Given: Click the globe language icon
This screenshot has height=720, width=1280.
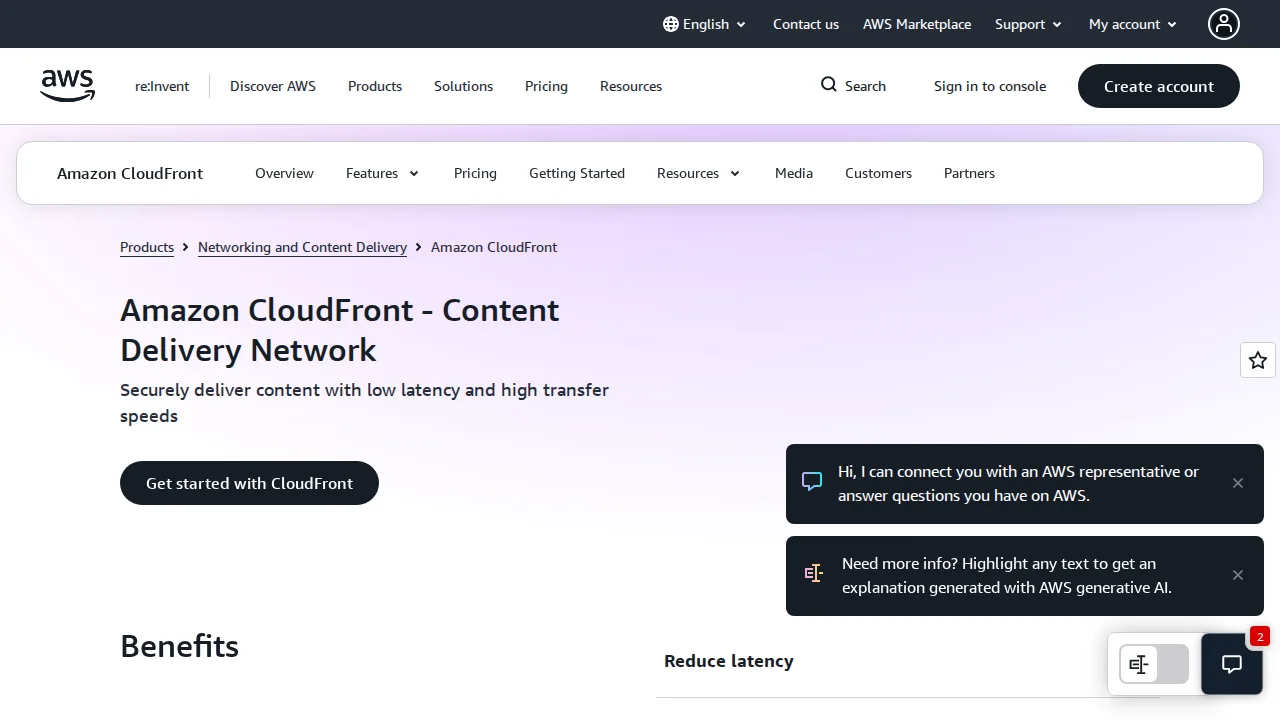Looking at the screenshot, I should 671,24.
